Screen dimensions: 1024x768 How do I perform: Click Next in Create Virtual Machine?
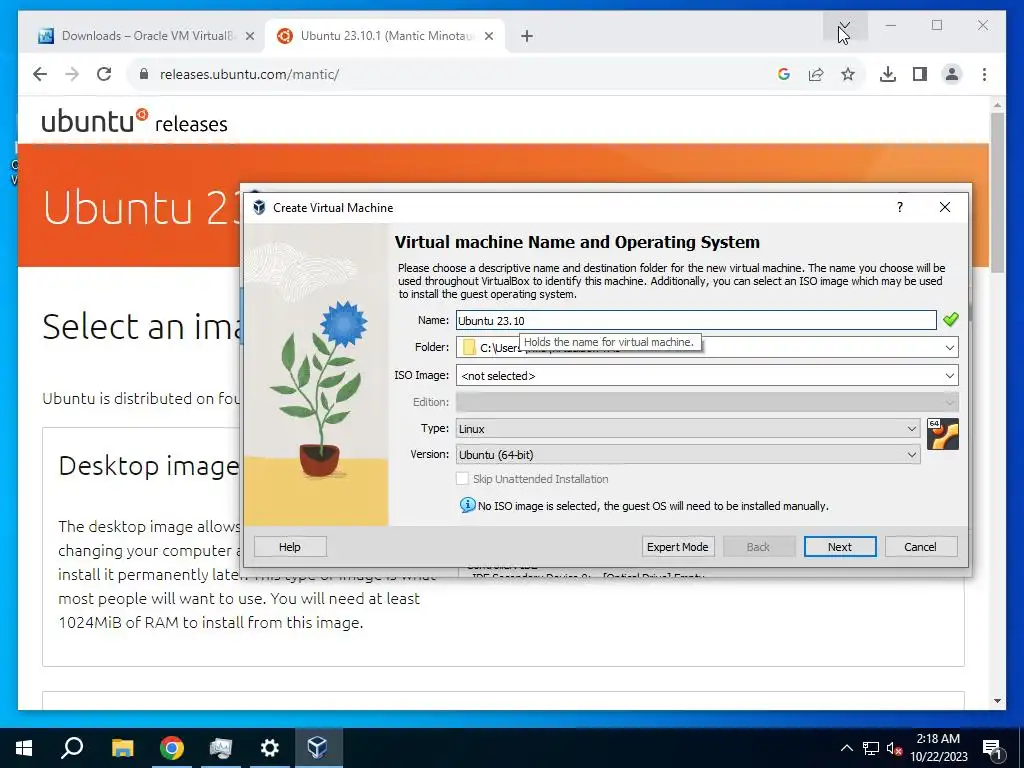pyautogui.click(x=840, y=547)
